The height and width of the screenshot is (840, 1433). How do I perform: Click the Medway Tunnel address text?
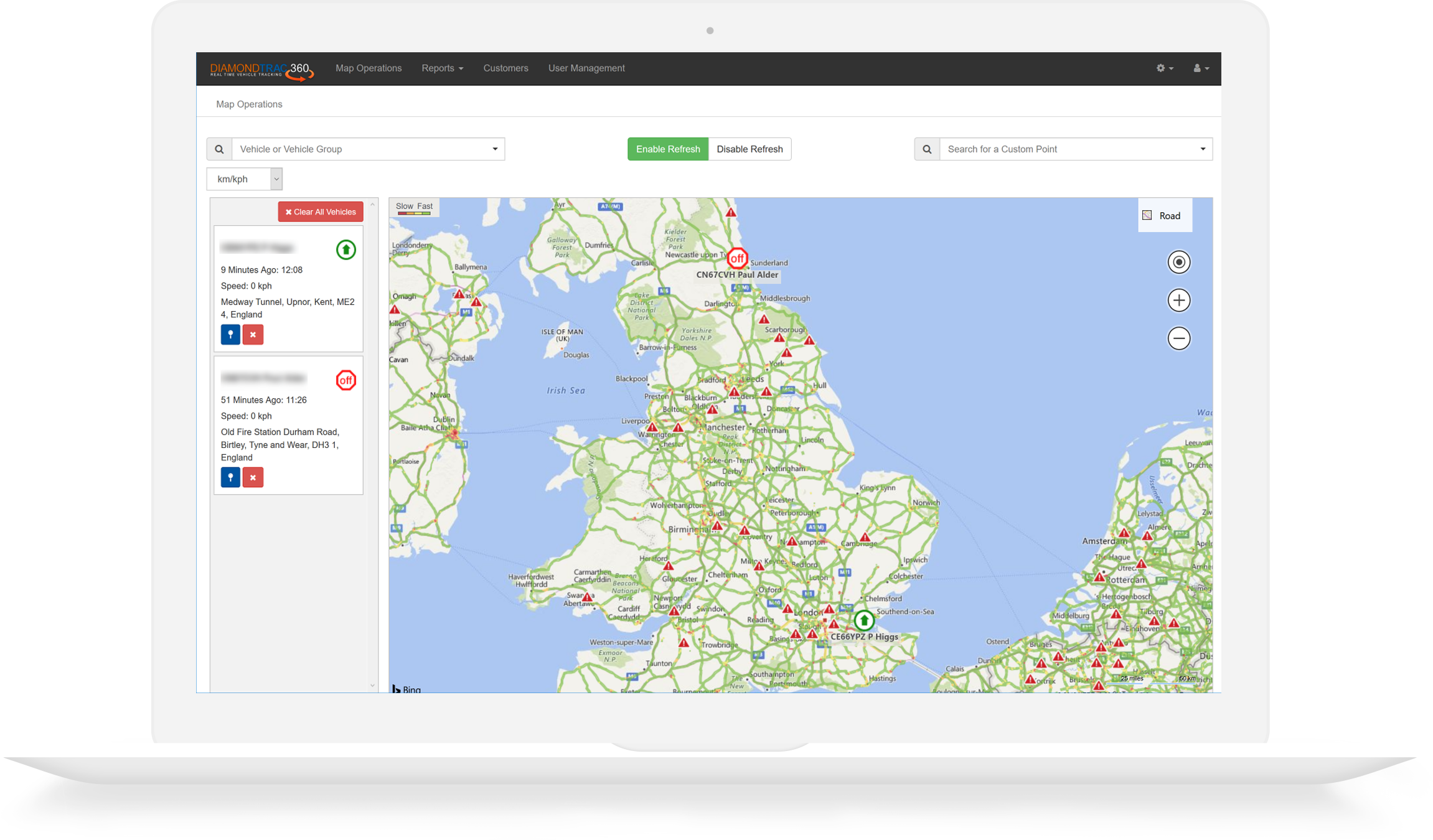288,309
